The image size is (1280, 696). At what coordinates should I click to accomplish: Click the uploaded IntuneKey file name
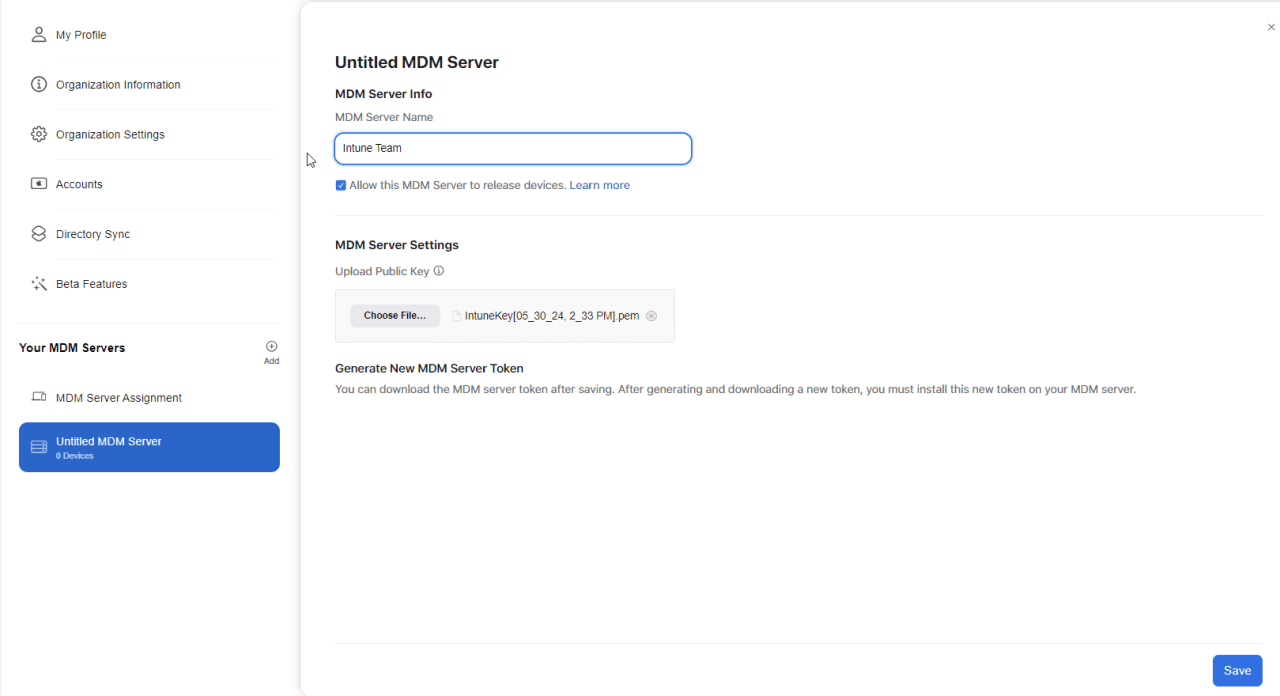click(x=551, y=315)
